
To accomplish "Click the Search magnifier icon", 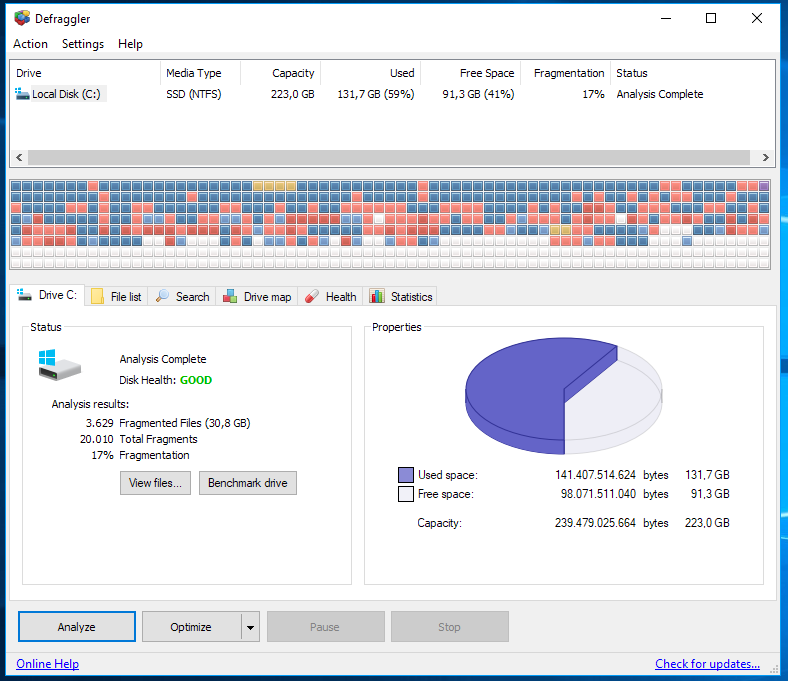I will (162, 296).
